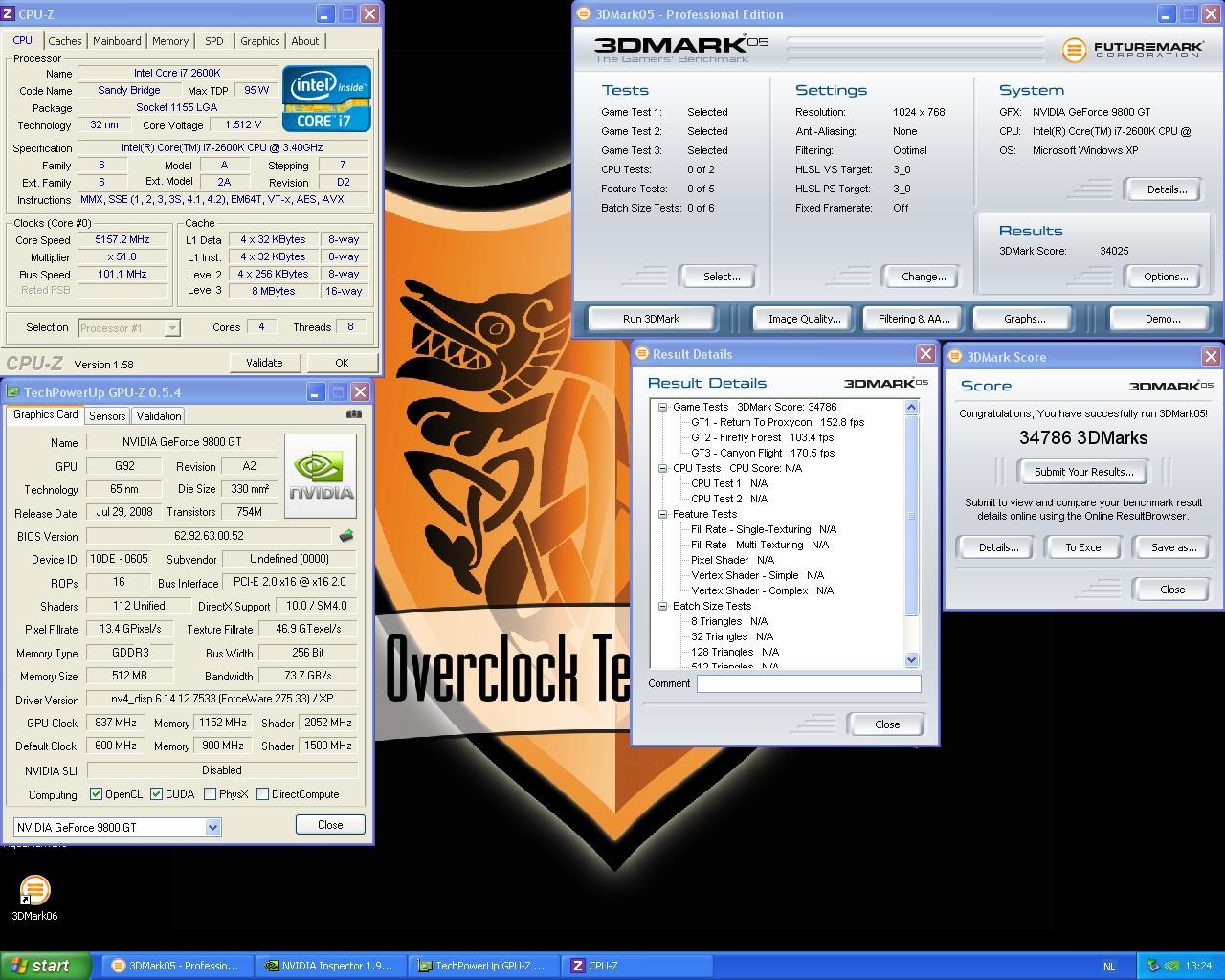The width and height of the screenshot is (1225, 980).
Task: Export score To Excel
Action: tap(1084, 547)
